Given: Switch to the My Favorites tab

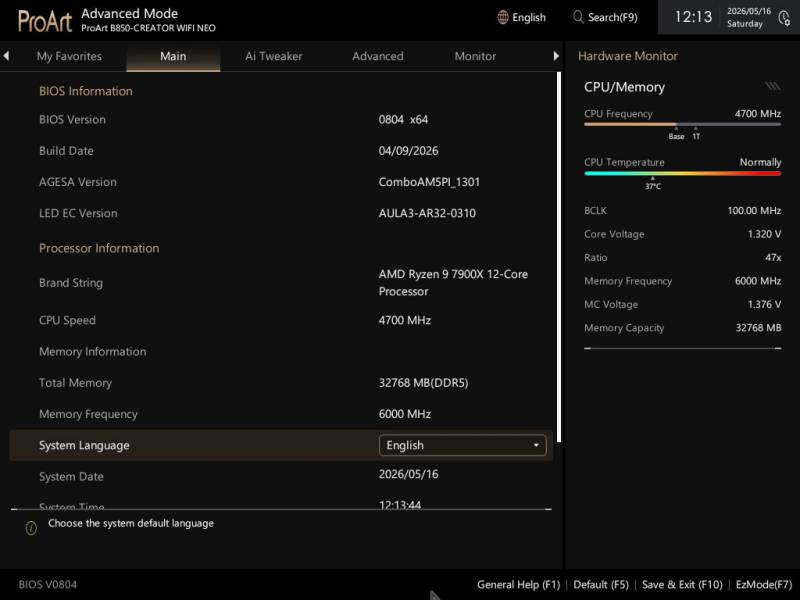Looking at the screenshot, I should (69, 56).
